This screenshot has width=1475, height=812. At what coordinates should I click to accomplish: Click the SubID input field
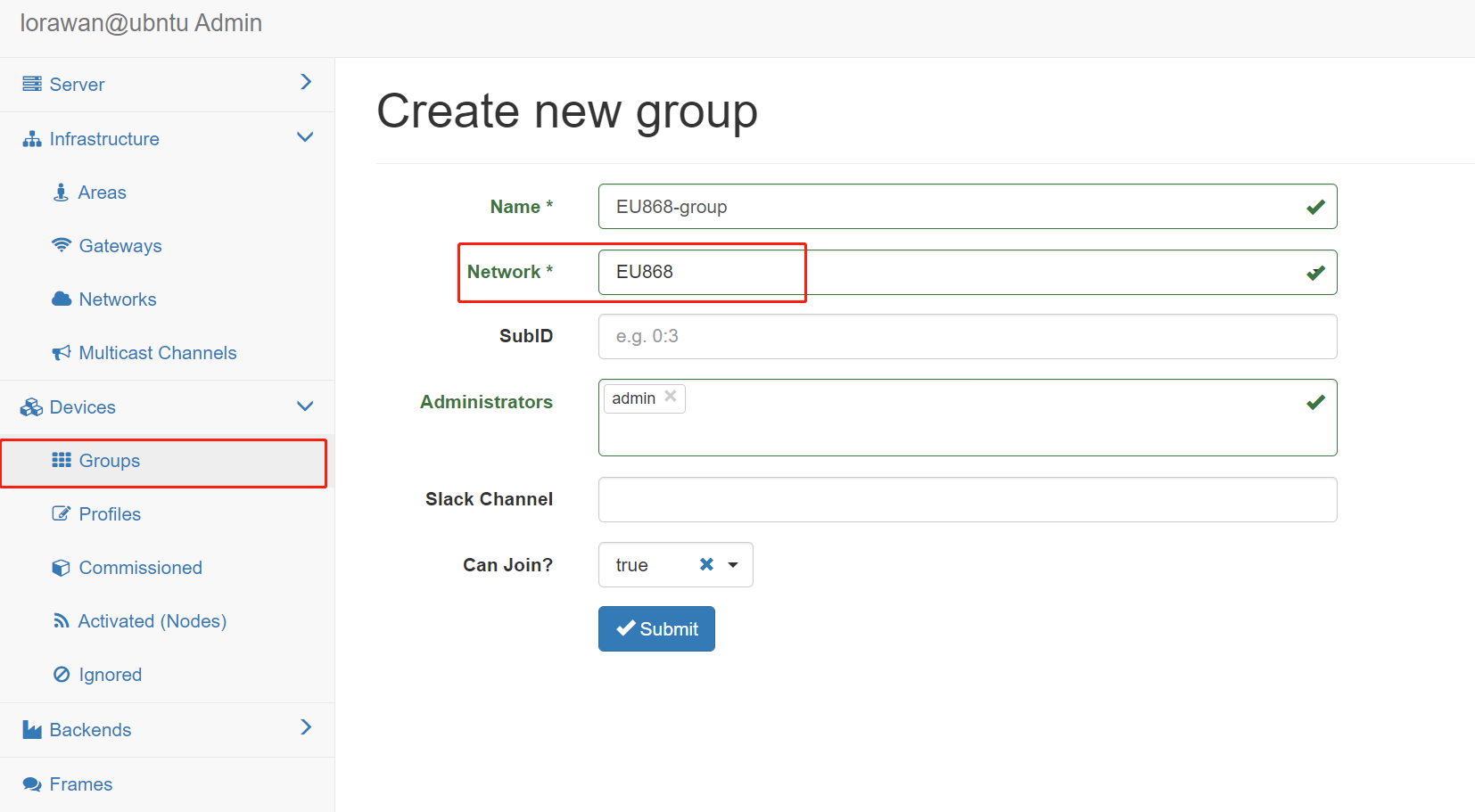[968, 336]
